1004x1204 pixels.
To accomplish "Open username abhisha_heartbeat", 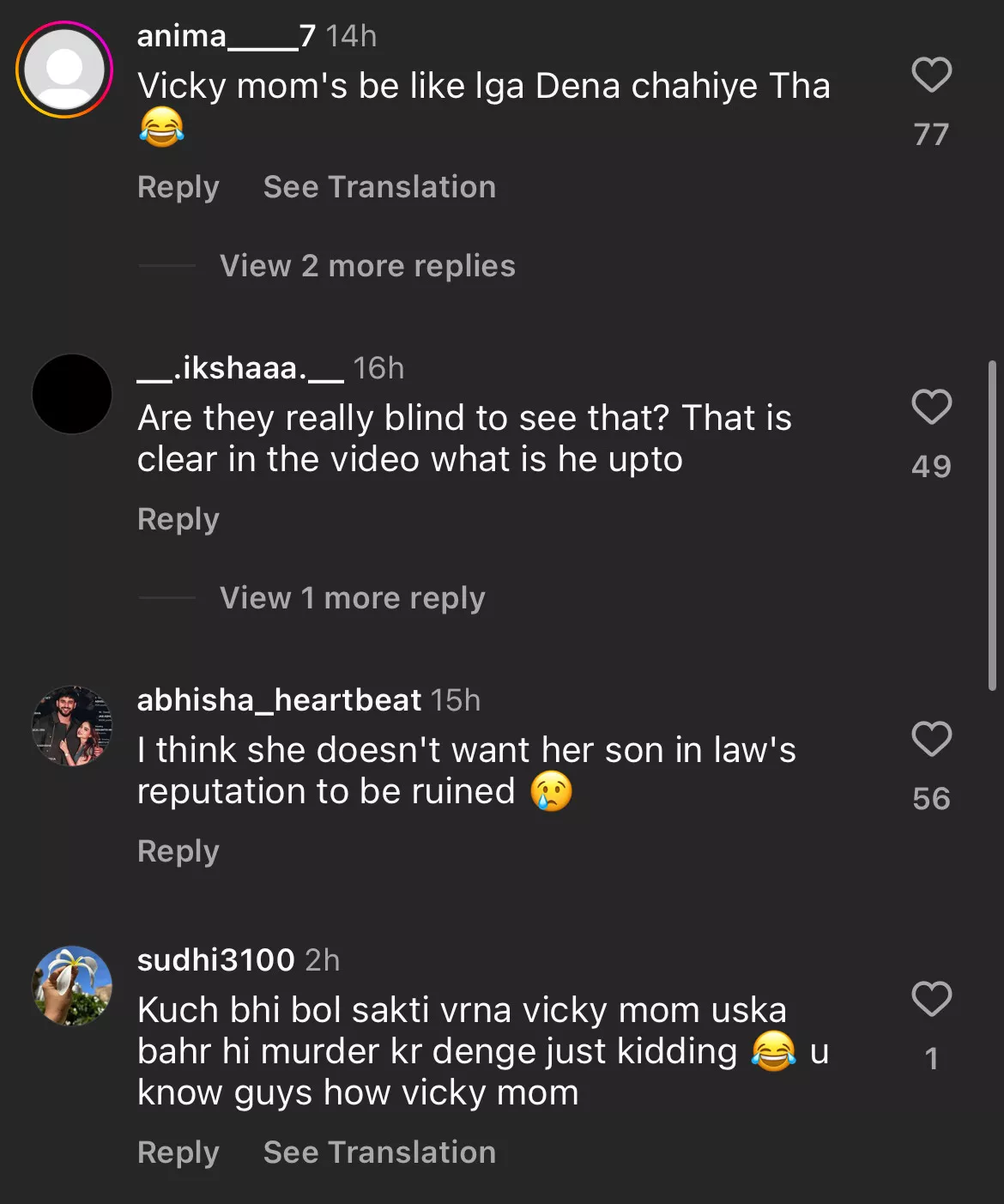I will point(279,700).
